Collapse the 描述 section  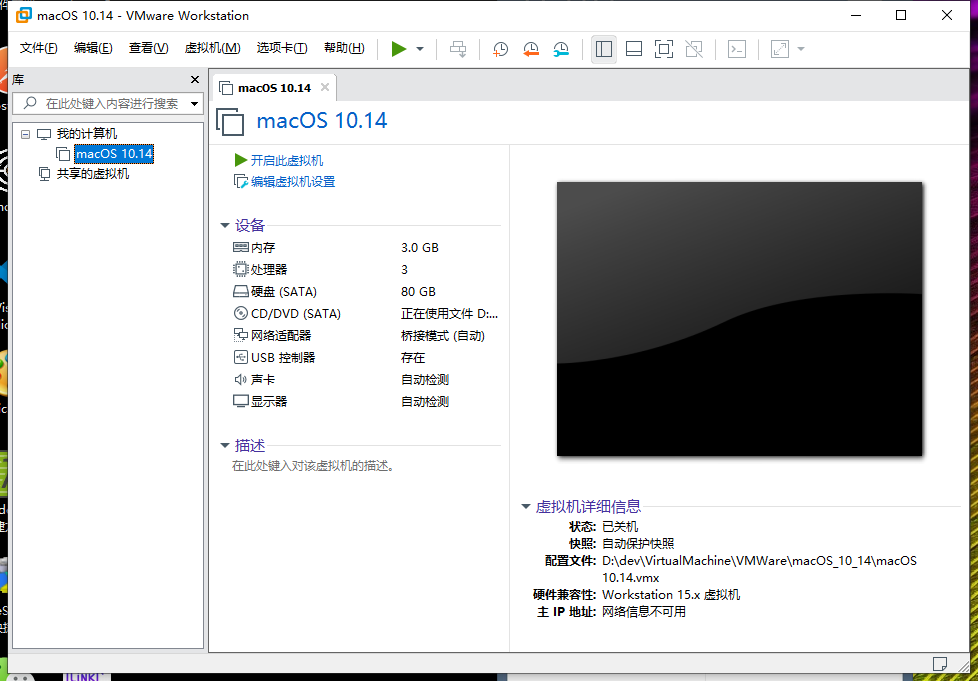pyautogui.click(x=225, y=445)
